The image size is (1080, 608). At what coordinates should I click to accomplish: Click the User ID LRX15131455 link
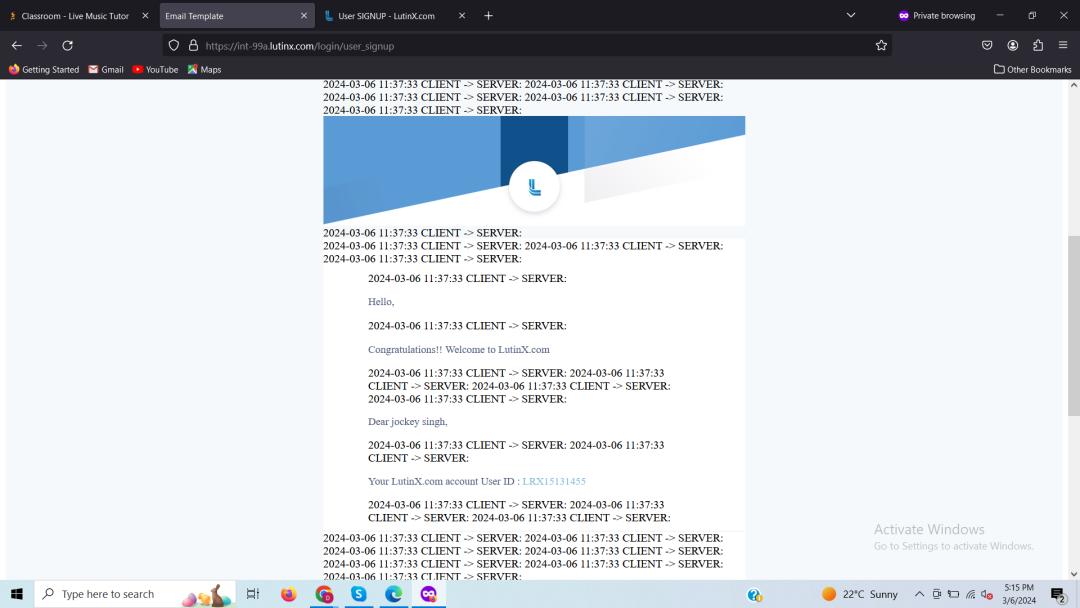click(x=554, y=482)
